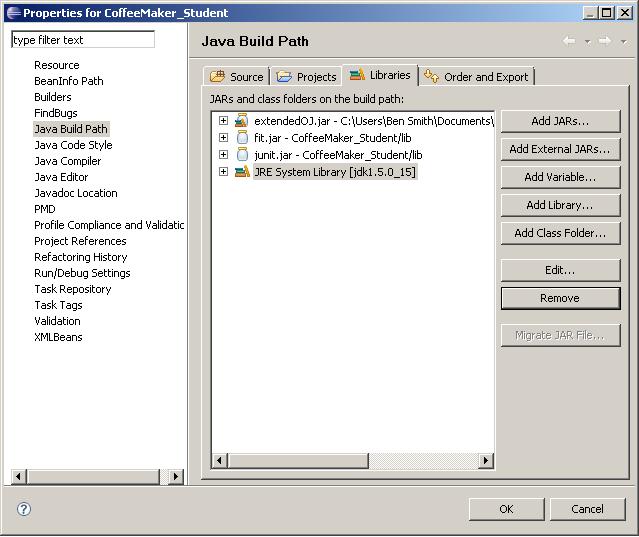The image size is (639, 537).
Task: Switch to the Source tab
Action: pyautogui.click(x=237, y=77)
